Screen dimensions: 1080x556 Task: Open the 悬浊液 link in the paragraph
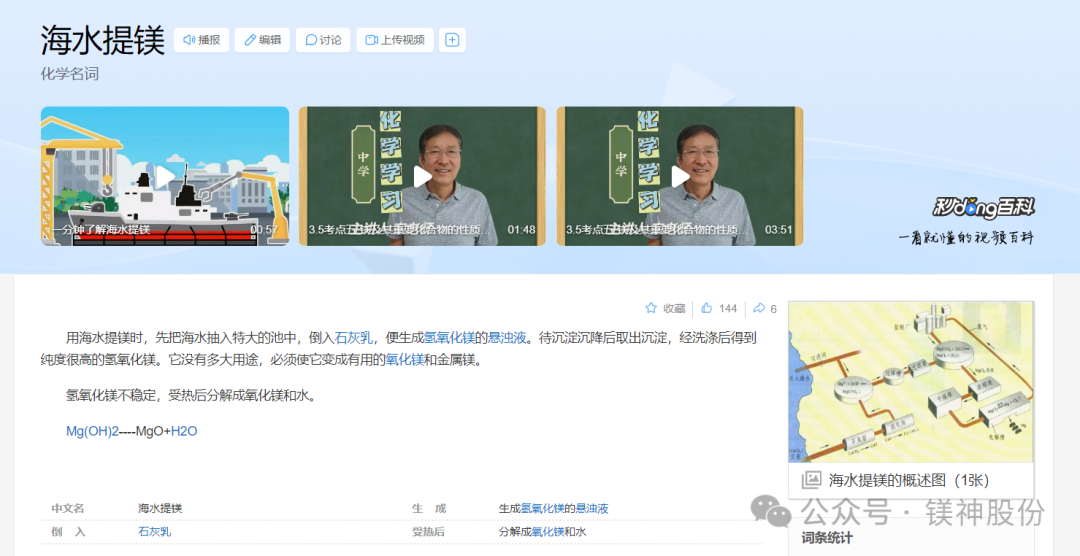point(507,338)
